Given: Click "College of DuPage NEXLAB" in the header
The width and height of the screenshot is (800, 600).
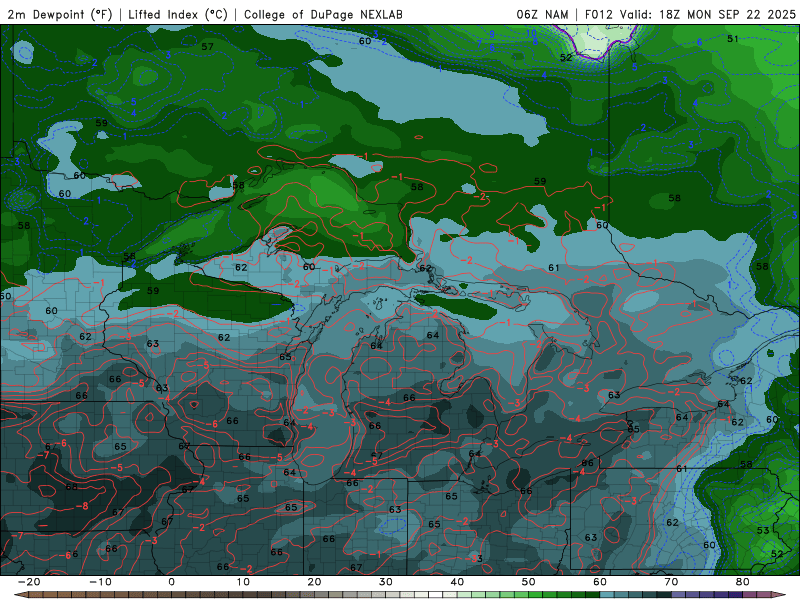Looking at the screenshot, I should click(x=323, y=14).
